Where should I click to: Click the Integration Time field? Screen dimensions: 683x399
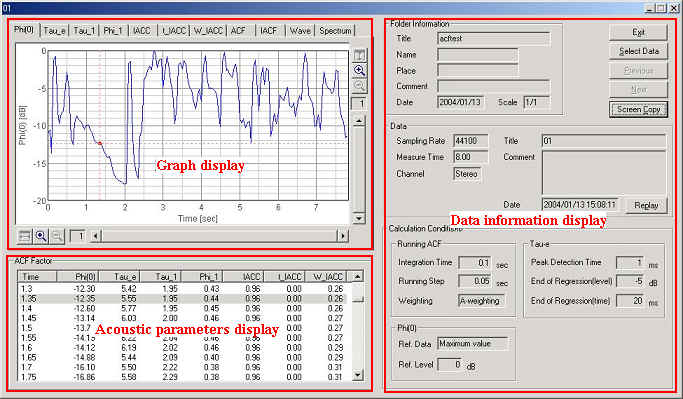click(x=476, y=263)
